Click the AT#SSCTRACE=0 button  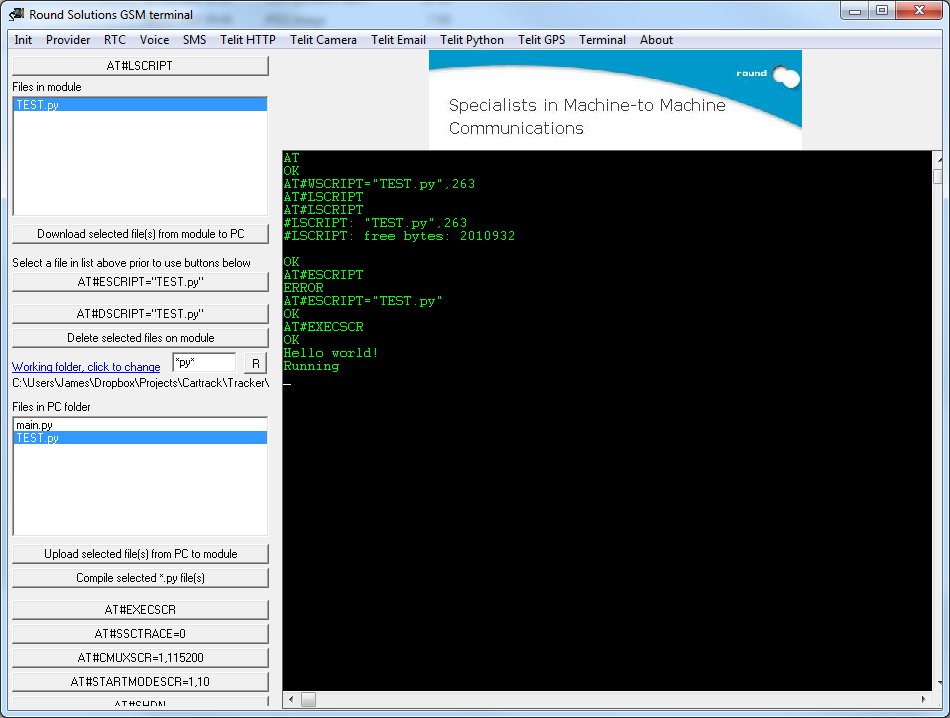tap(140, 634)
